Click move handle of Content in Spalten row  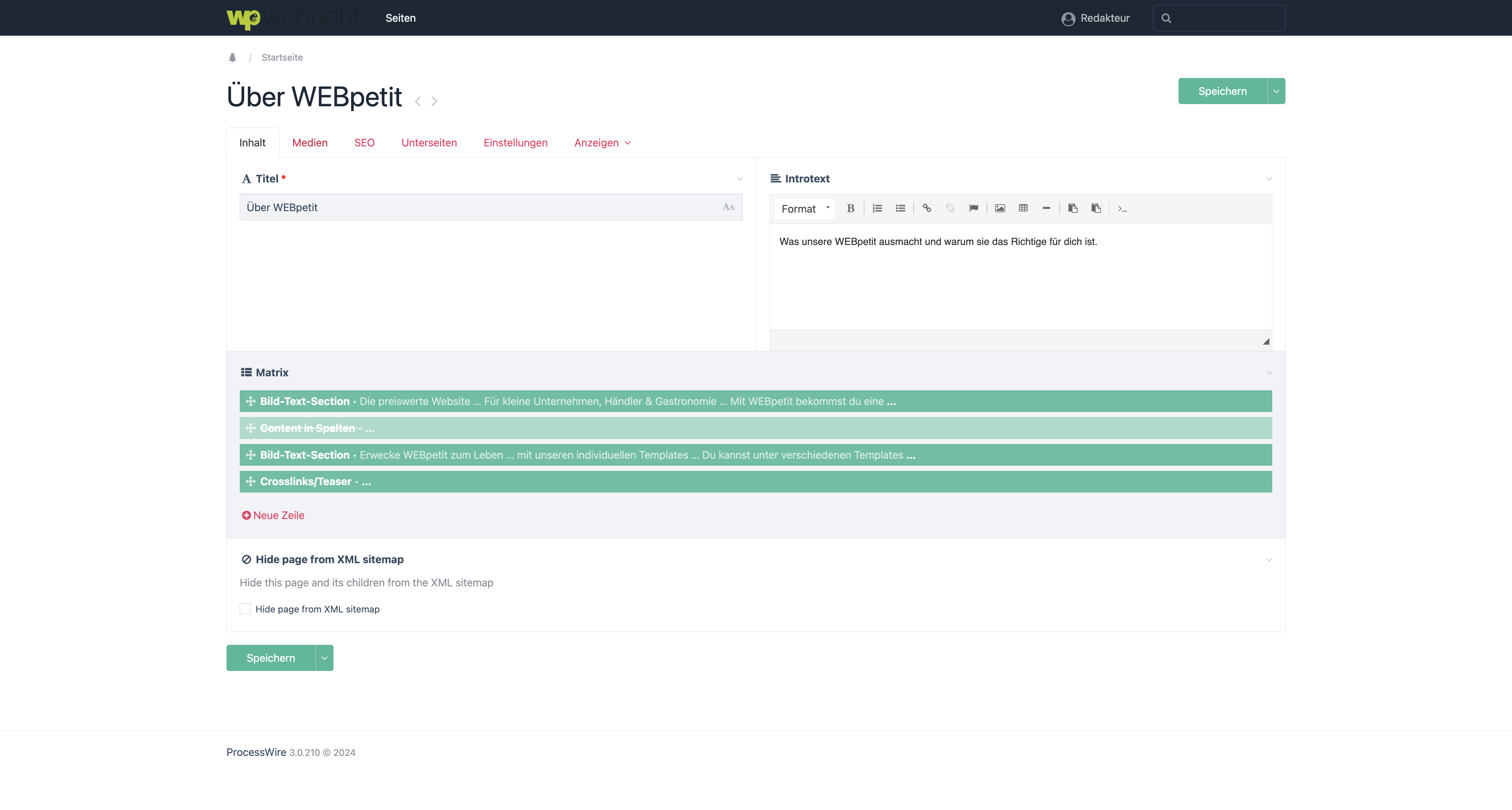pos(251,428)
